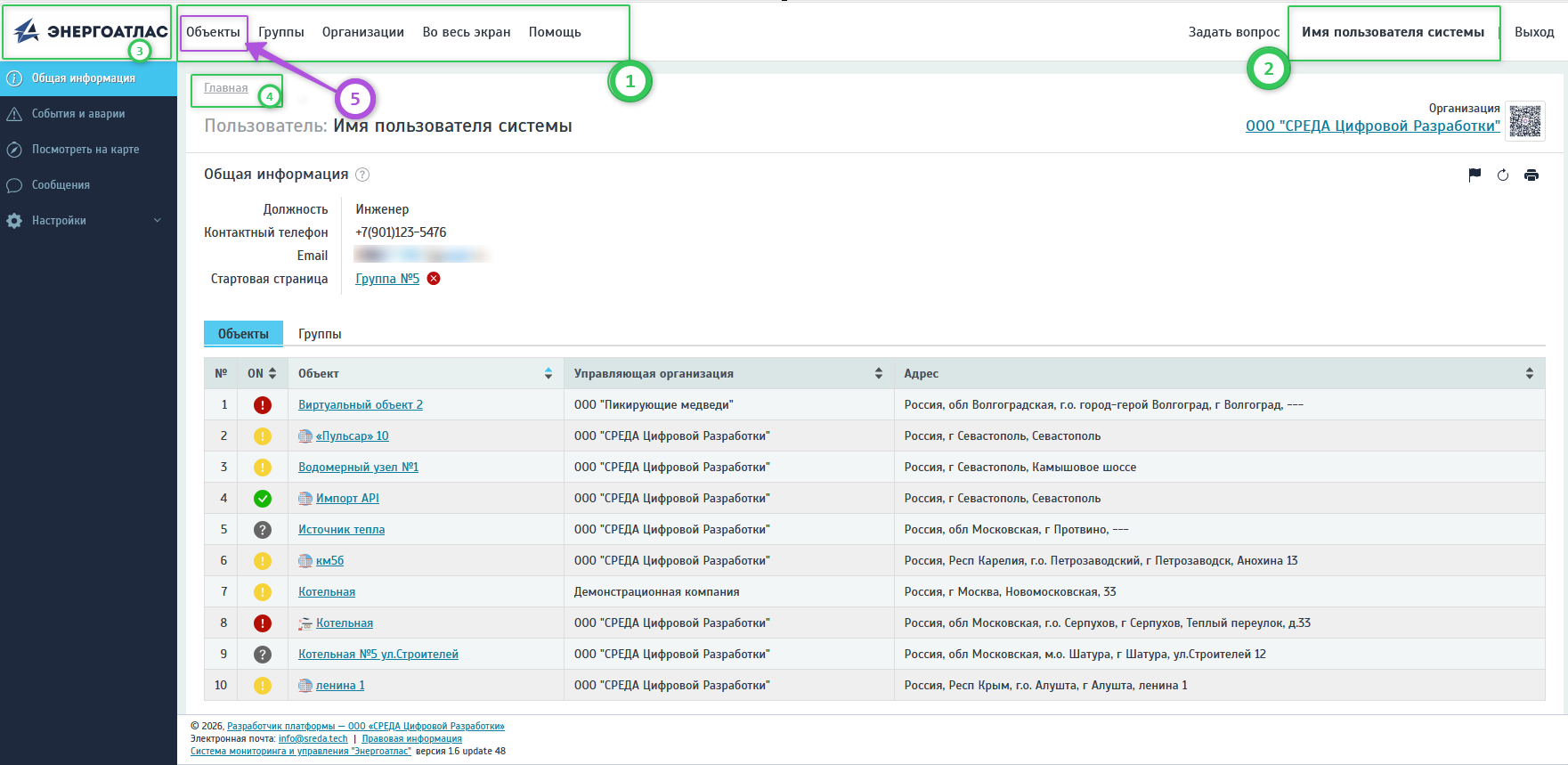Viewport: 1568px width, 765px height.
Task: Open Группа №5 start page link
Action: click(387, 279)
